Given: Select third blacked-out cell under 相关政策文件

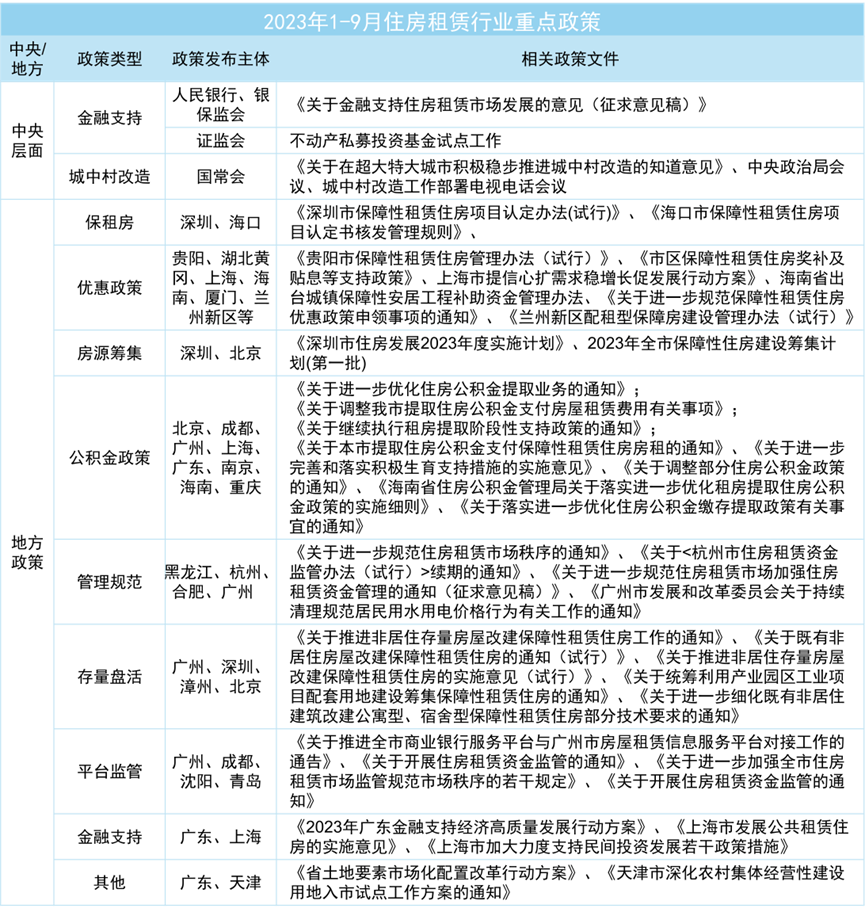Looking at the screenshot, I should point(570,176).
